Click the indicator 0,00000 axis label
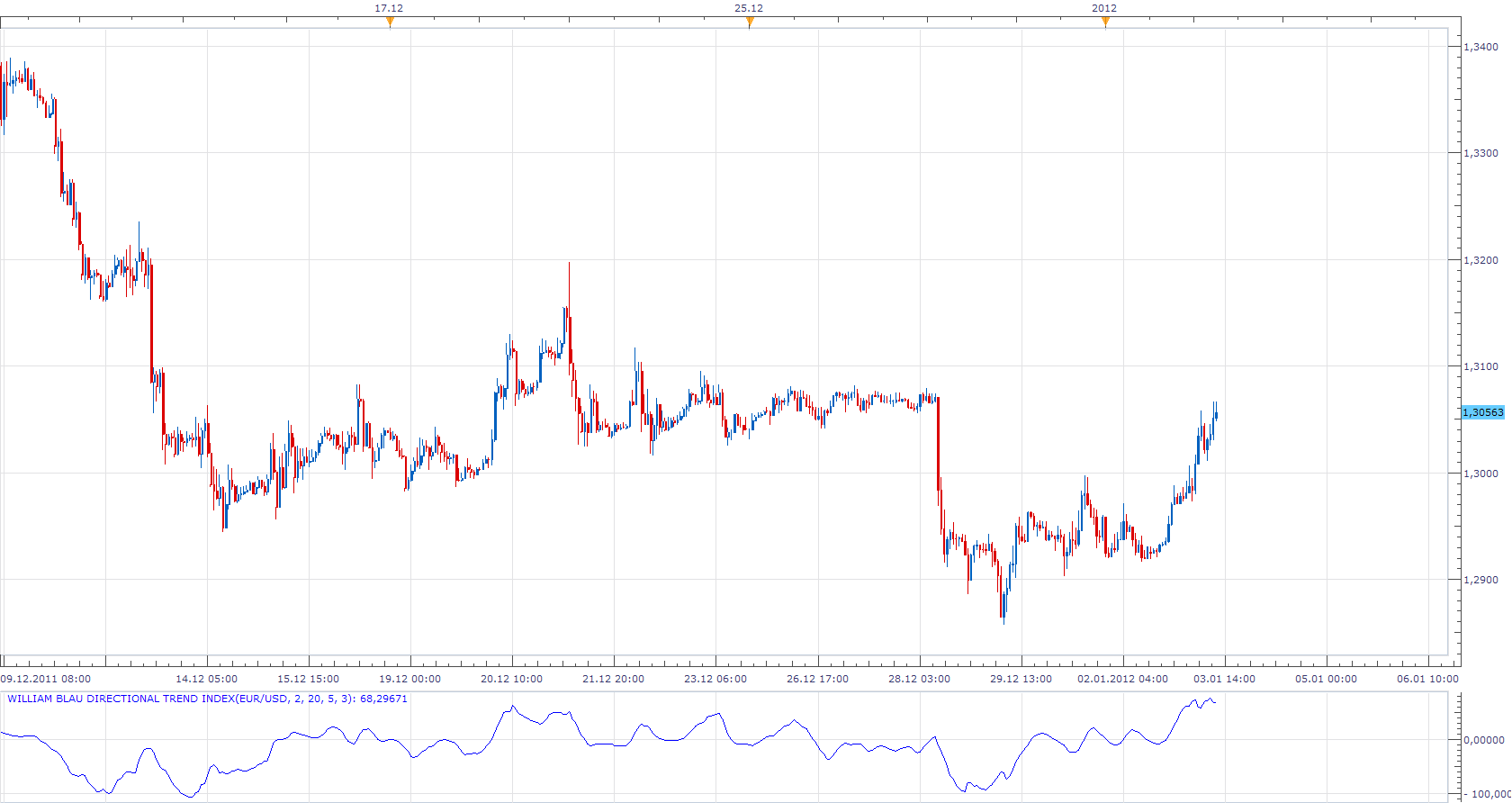This screenshot has width=1512, height=803. click(1484, 740)
